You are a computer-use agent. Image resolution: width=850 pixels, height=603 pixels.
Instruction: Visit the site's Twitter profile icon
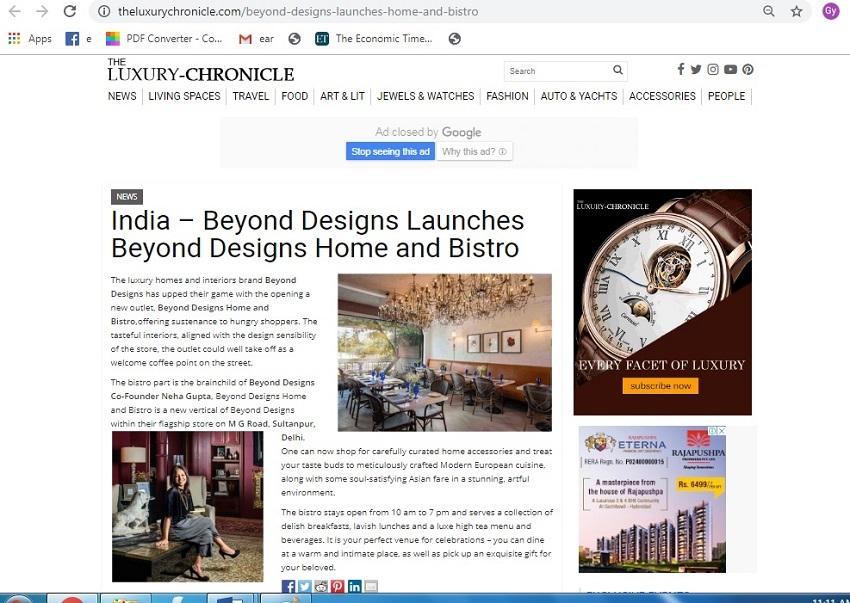click(x=696, y=69)
